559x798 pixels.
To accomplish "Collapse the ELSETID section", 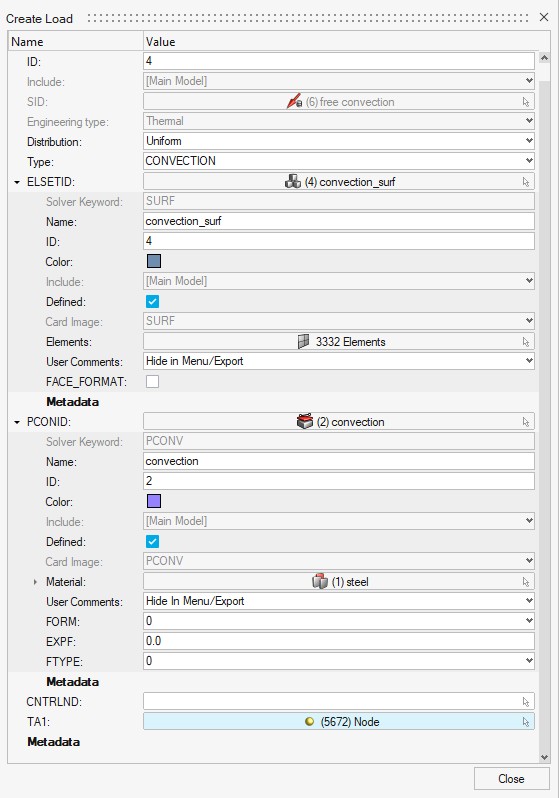I will pos(17,182).
